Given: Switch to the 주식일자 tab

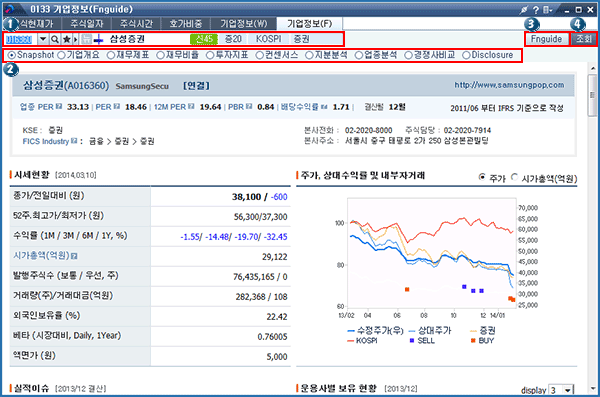Looking at the screenshot, I should (x=86, y=24).
